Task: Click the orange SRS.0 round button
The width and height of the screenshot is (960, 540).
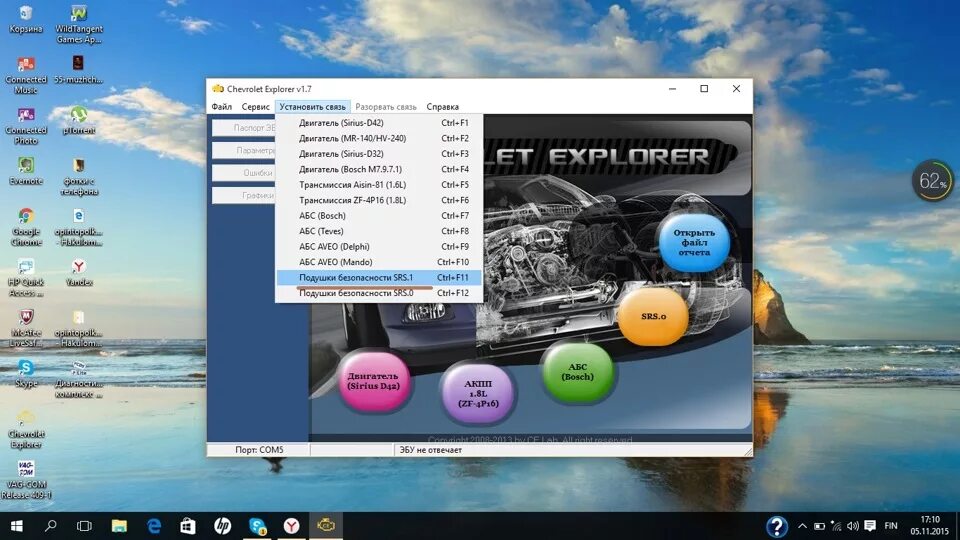Action: pos(653,317)
